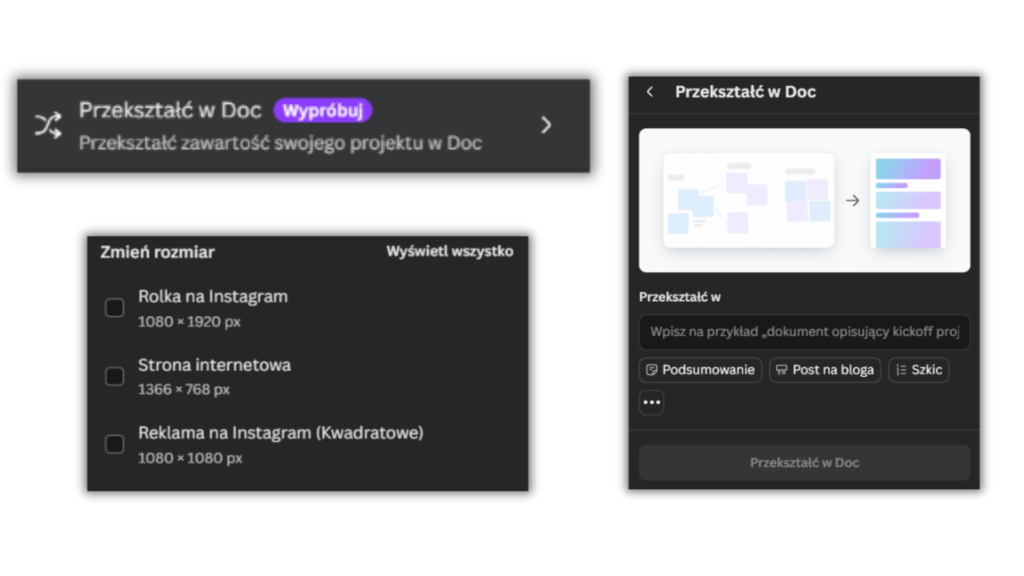Viewport: 1024px width, 576px height.
Task: Choose the Podsumowanie suggestion chip
Action: [700, 370]
